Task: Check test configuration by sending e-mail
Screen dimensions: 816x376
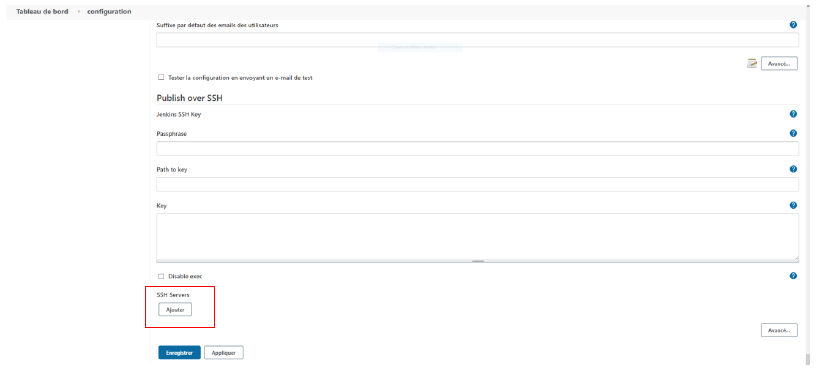Action: click(x=161, y=77)
